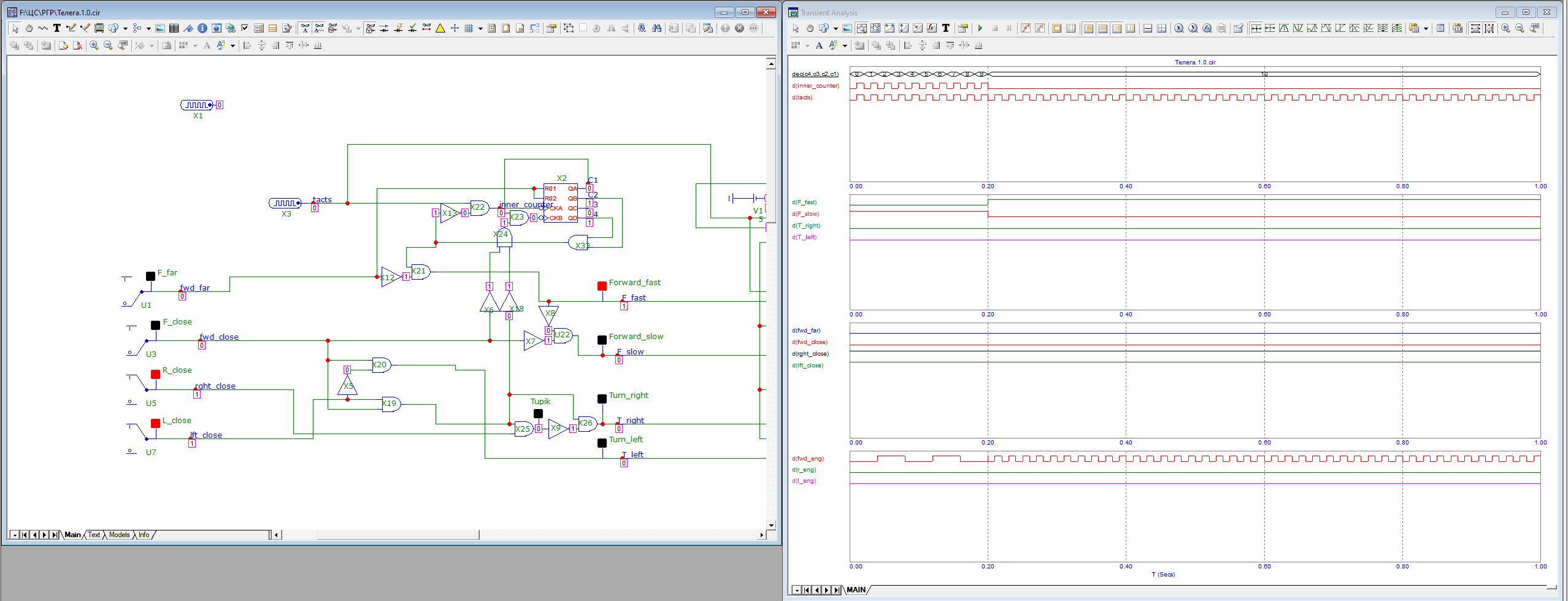Open the page-list dropdown at Transient Analysis bottom-left
The width and height of the screenshot is (1568, 601).
[x=797, y=590]
